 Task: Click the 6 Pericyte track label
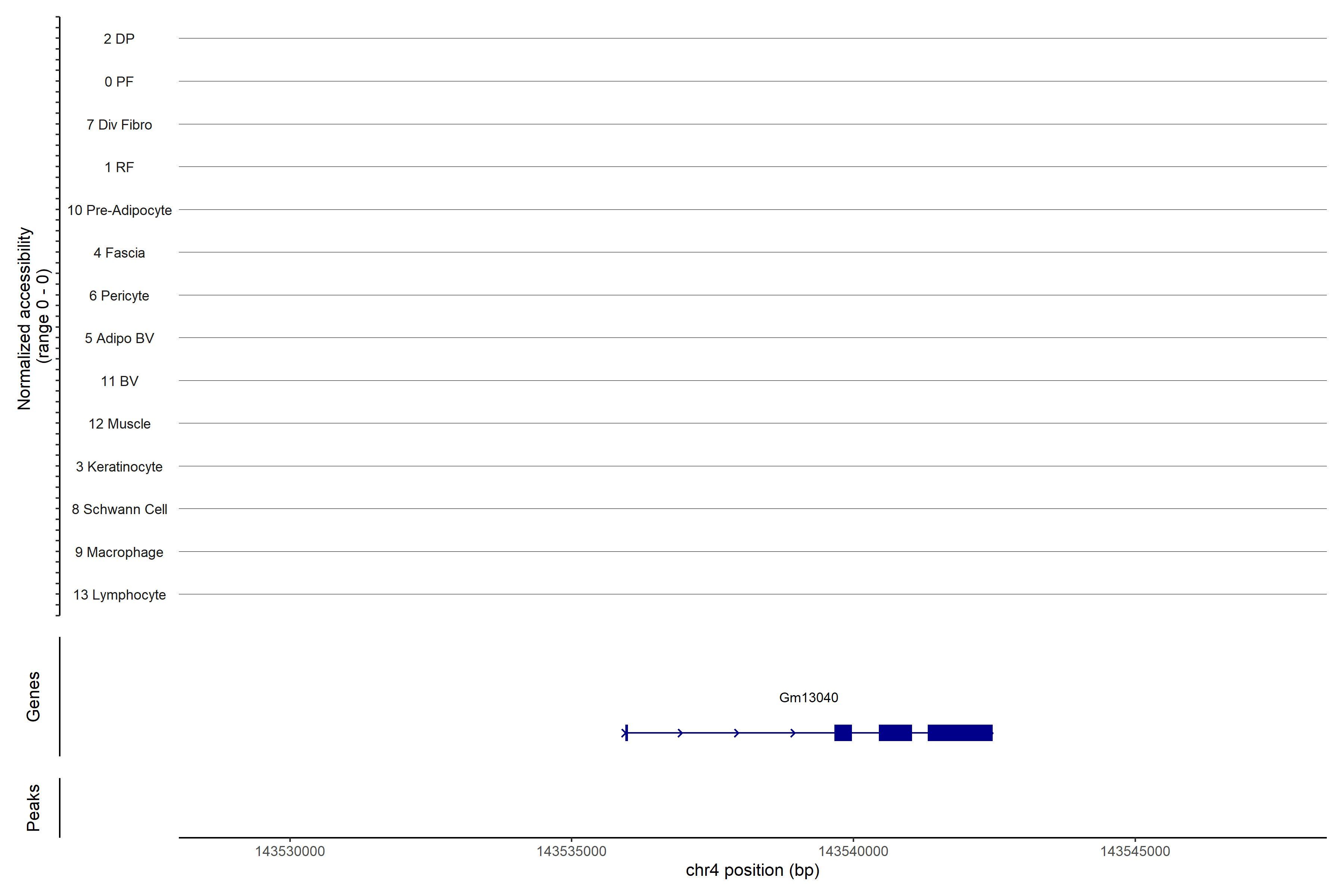click(x=119, y=295)
